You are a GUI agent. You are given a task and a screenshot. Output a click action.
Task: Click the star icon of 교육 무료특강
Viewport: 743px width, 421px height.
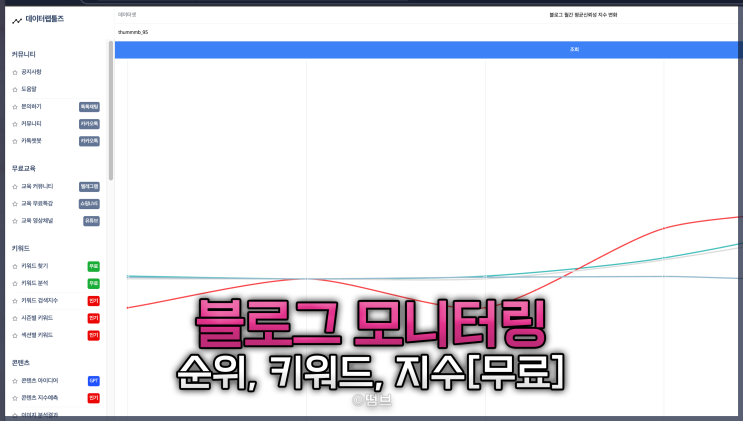pyautogui.click(x=15, y=204)
